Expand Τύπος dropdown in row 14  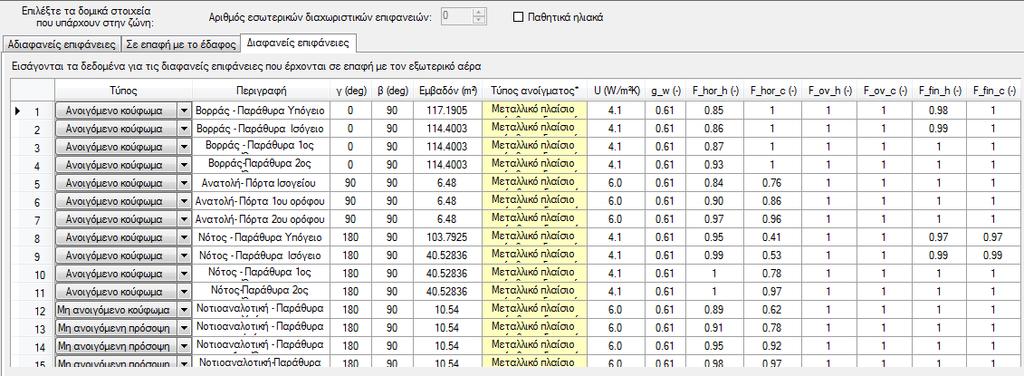coord(184,346)
